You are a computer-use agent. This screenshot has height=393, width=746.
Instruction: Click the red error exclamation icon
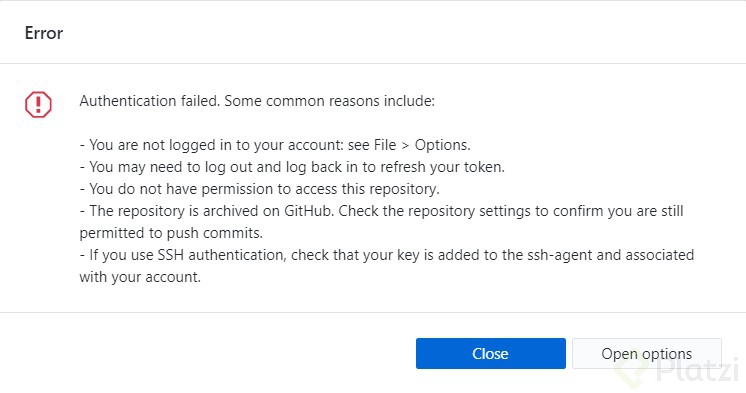click(x=38, y=104)
